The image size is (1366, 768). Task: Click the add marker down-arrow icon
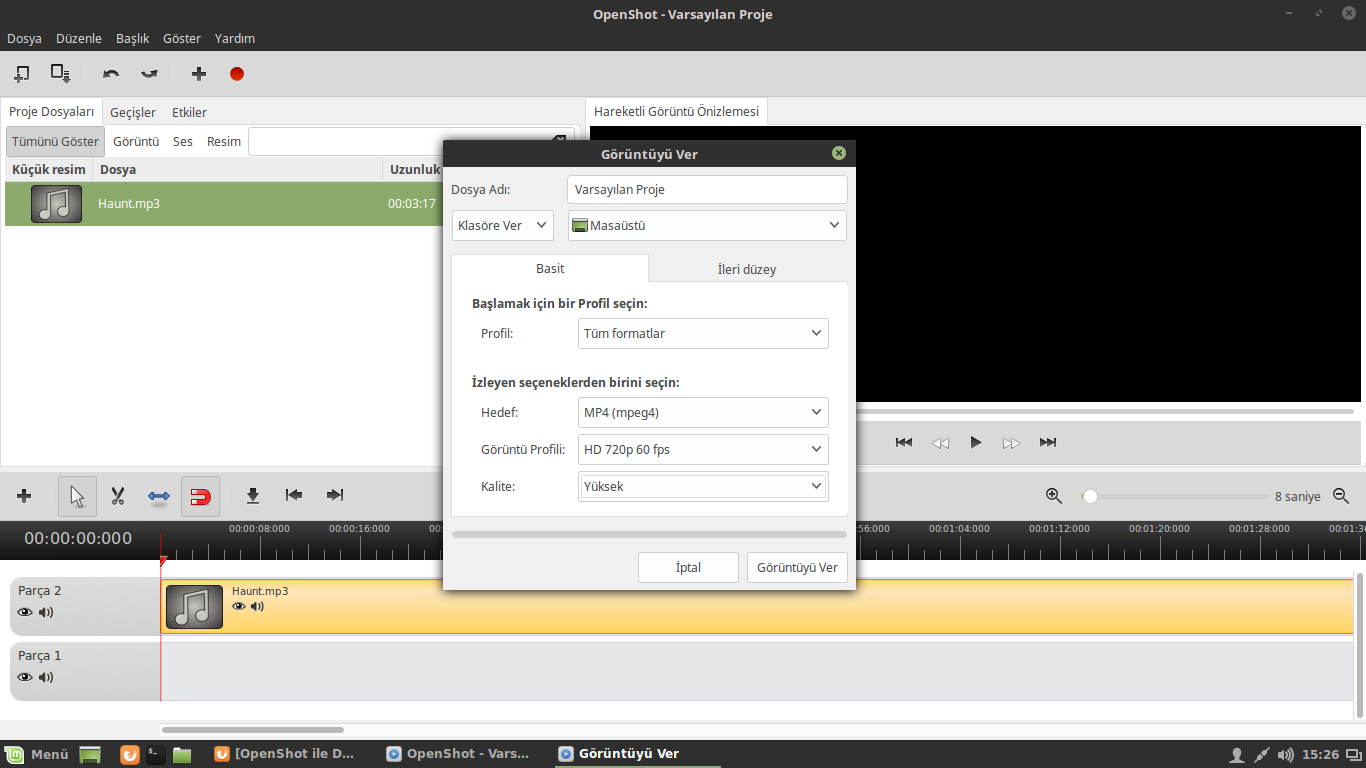click(x=253, y=495)
